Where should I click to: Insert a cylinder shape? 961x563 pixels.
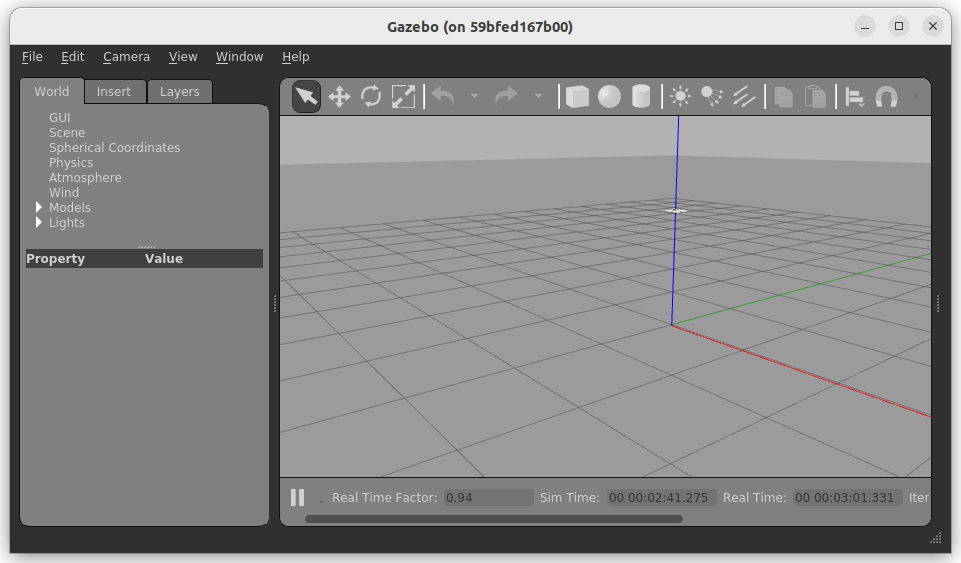pyautogui.click(x=641, y=97)
